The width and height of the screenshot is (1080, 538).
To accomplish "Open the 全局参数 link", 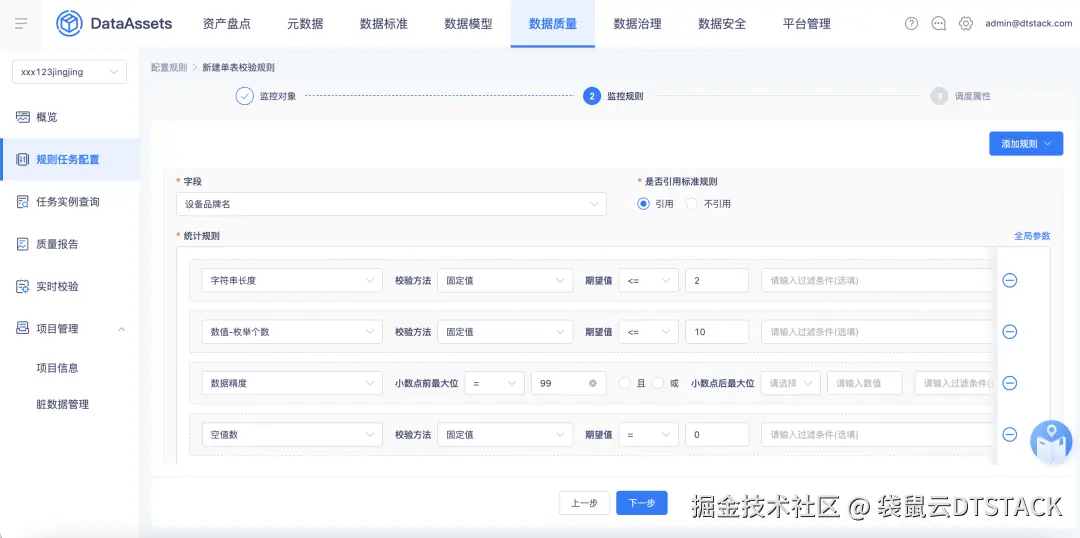I will (x=1032, y=236).
